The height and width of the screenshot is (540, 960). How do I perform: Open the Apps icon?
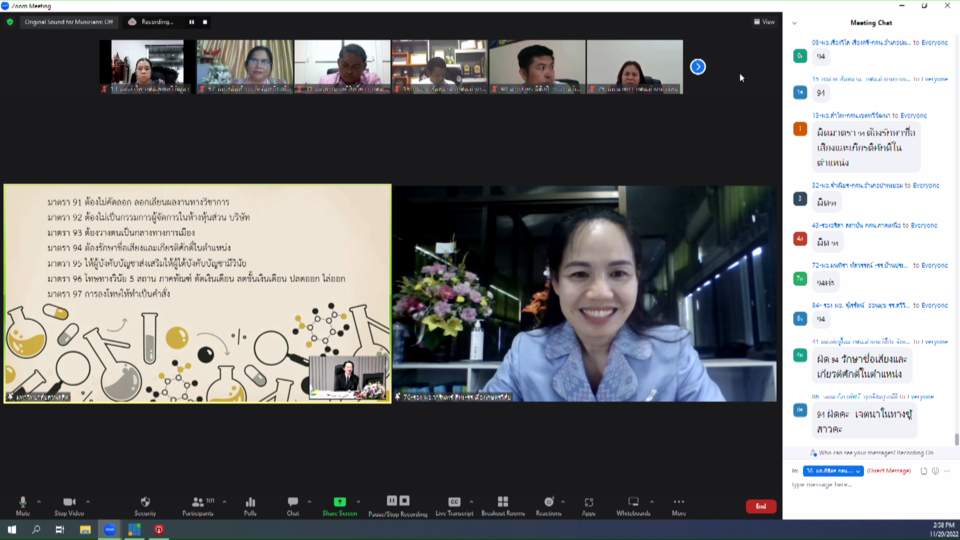click(x=588, y=503)
